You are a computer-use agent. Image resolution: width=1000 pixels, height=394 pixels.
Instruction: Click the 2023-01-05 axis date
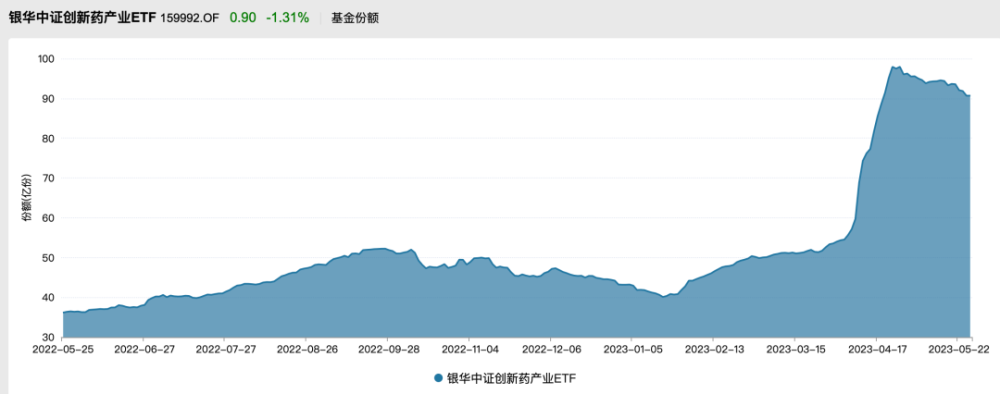coord(631,349)
